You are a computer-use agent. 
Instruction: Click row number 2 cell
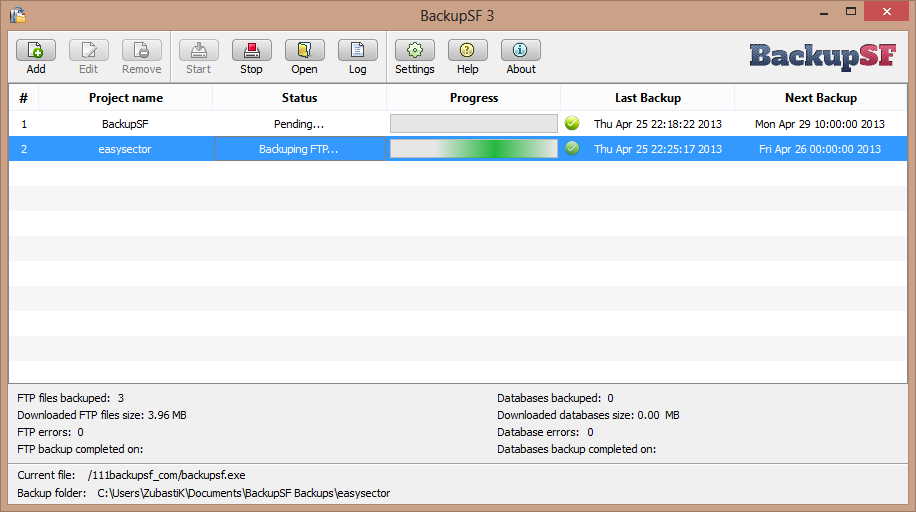tap(24, 149)
